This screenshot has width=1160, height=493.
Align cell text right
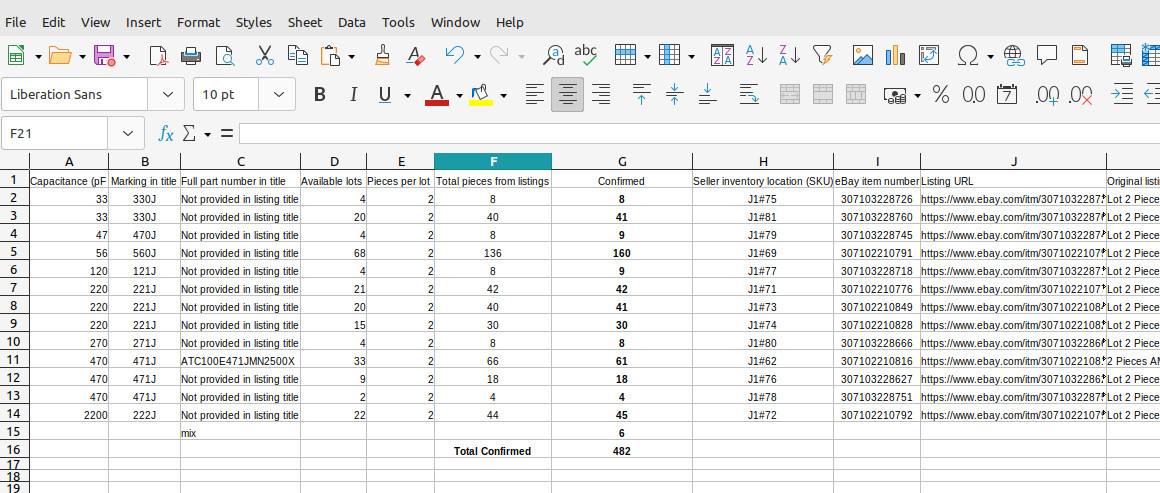[601, 95]
